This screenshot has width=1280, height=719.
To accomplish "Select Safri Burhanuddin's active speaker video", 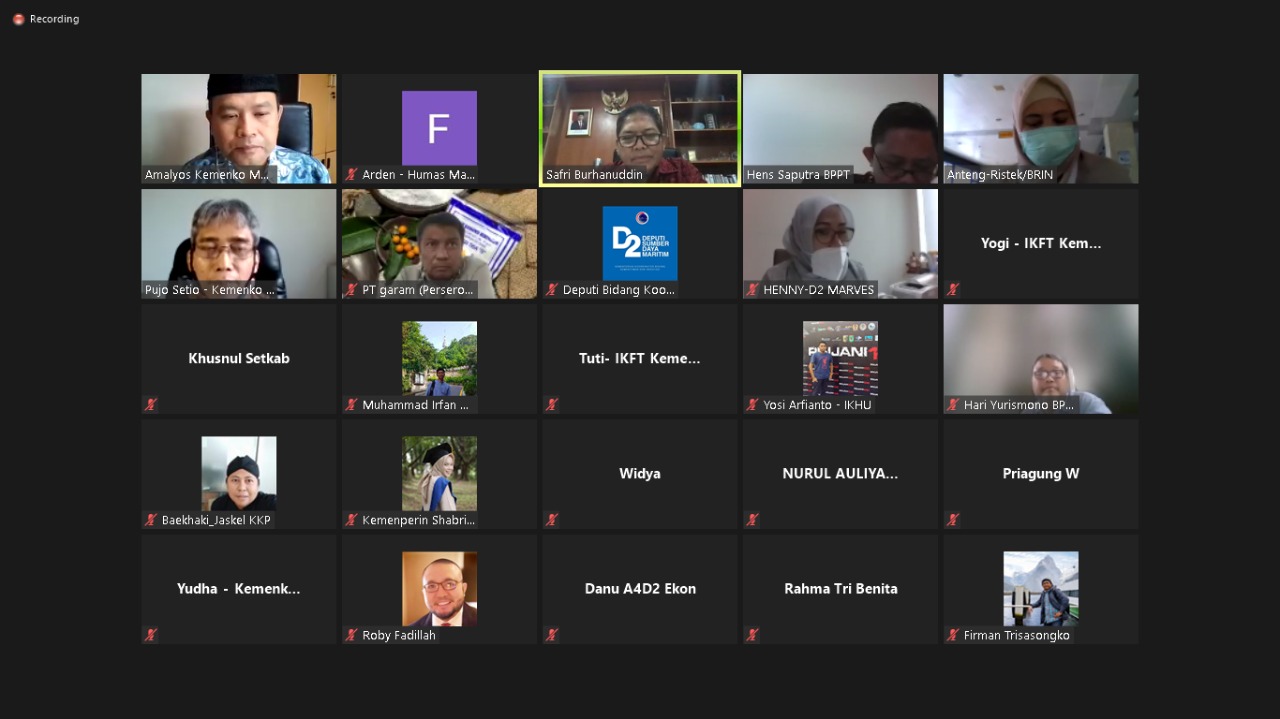I will [x=640, y=128].
